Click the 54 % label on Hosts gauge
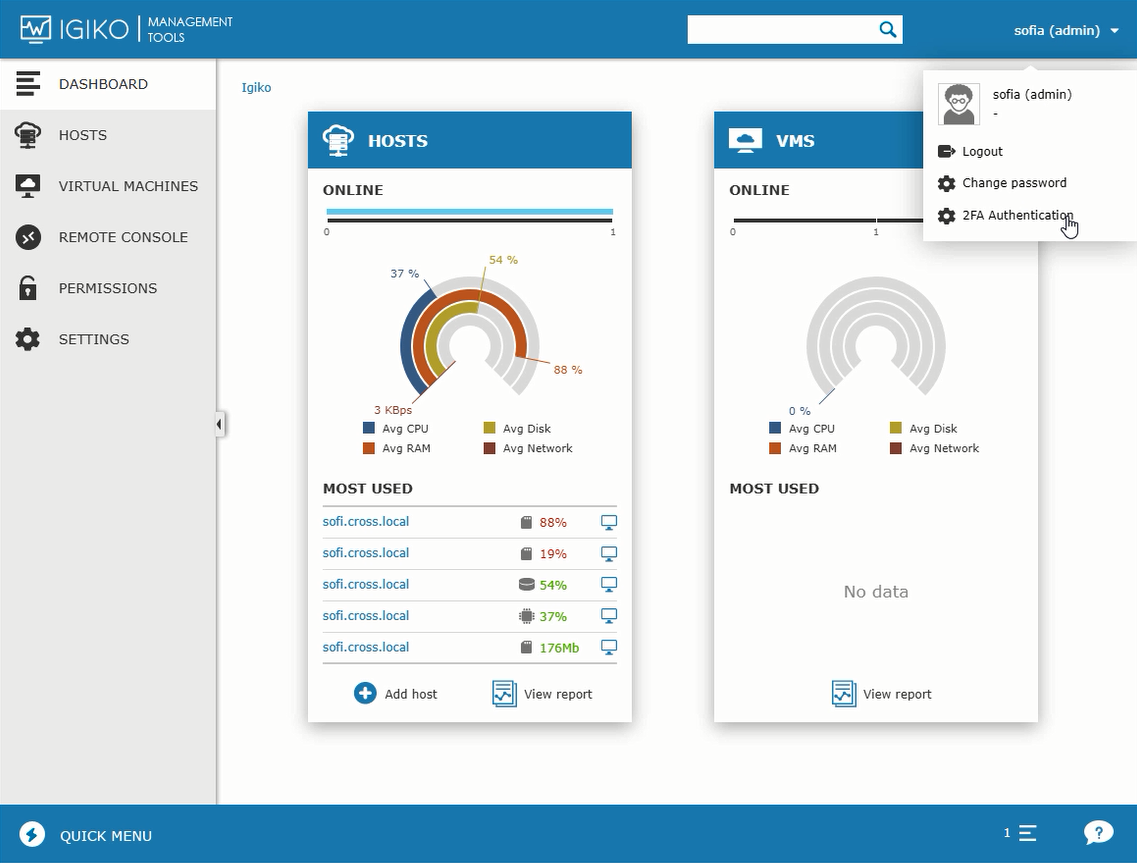The width and height of the screenshot is (1137, 863). tap(503, 260)
